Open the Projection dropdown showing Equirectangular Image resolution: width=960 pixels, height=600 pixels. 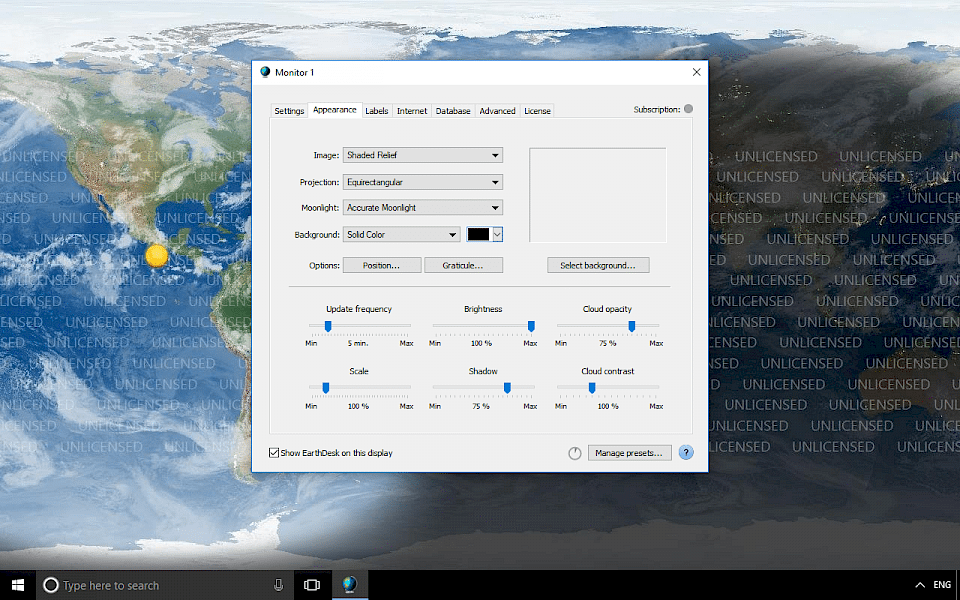click(422, 182)
